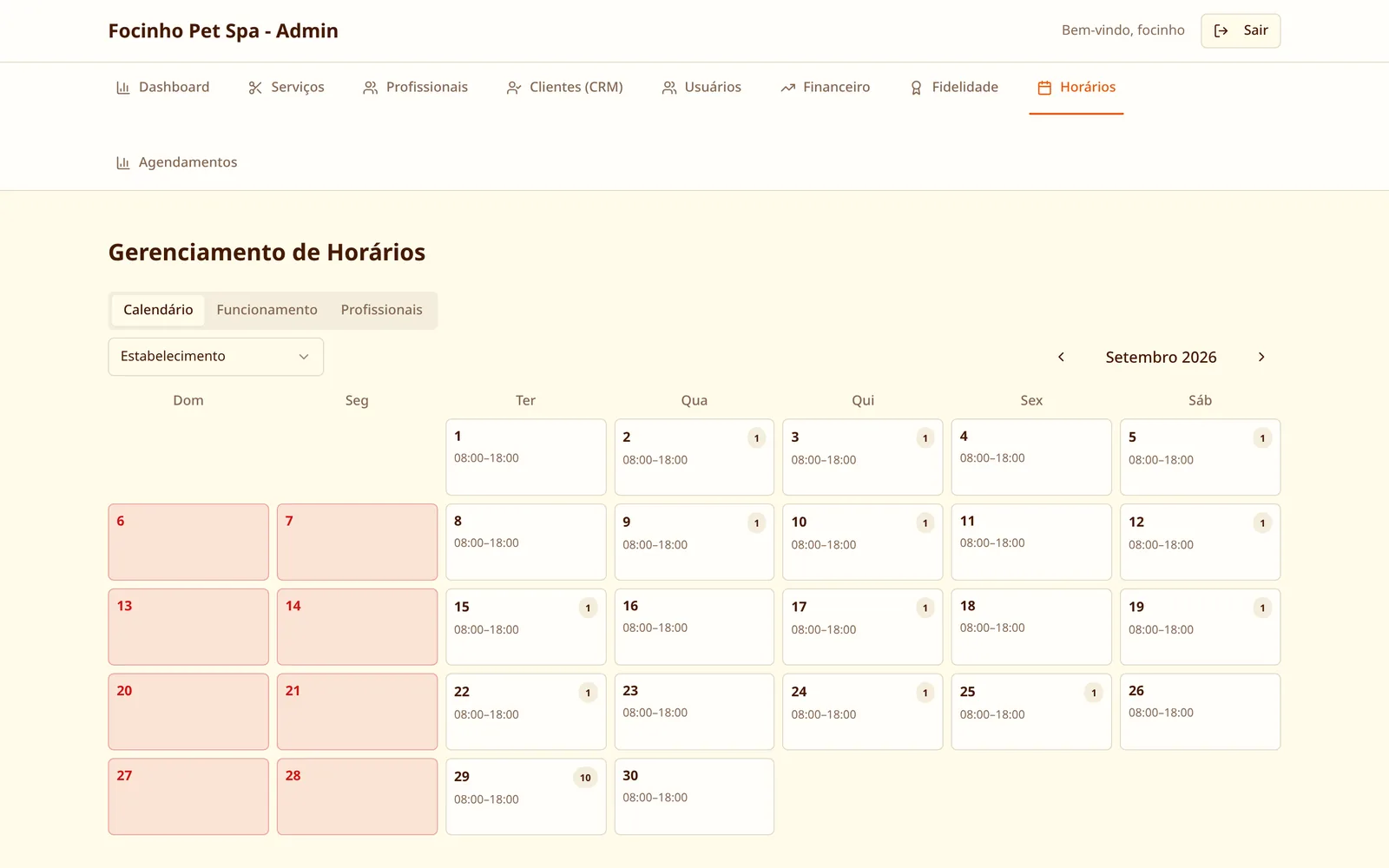
Task: Open the Usuários section
Action: [x=701, y=87]
